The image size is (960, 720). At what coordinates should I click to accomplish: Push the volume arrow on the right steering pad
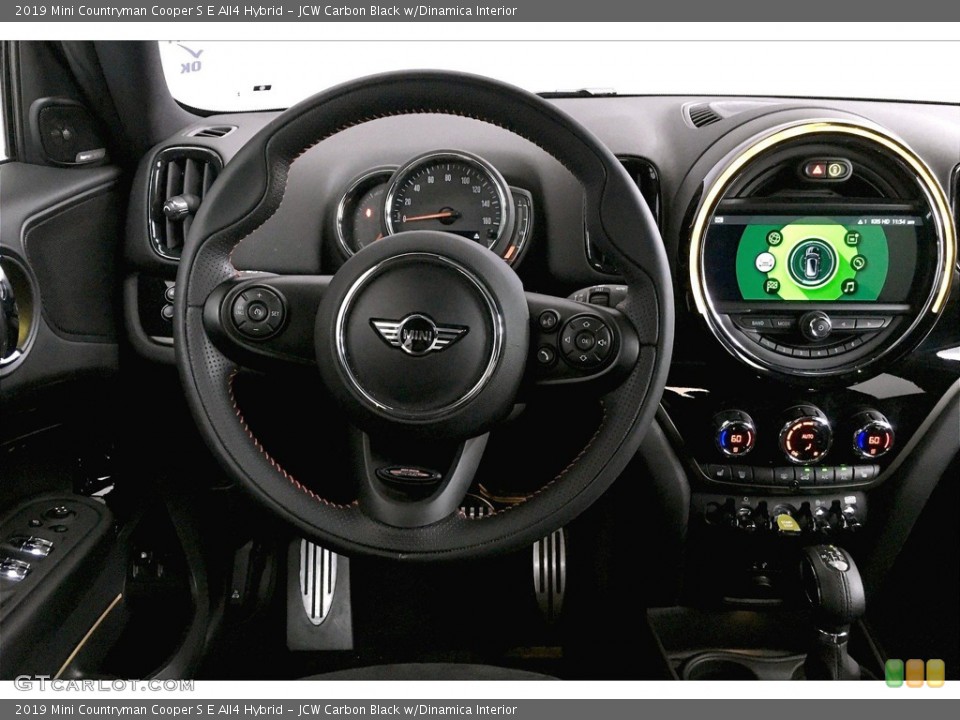click(x=602, y=342)
